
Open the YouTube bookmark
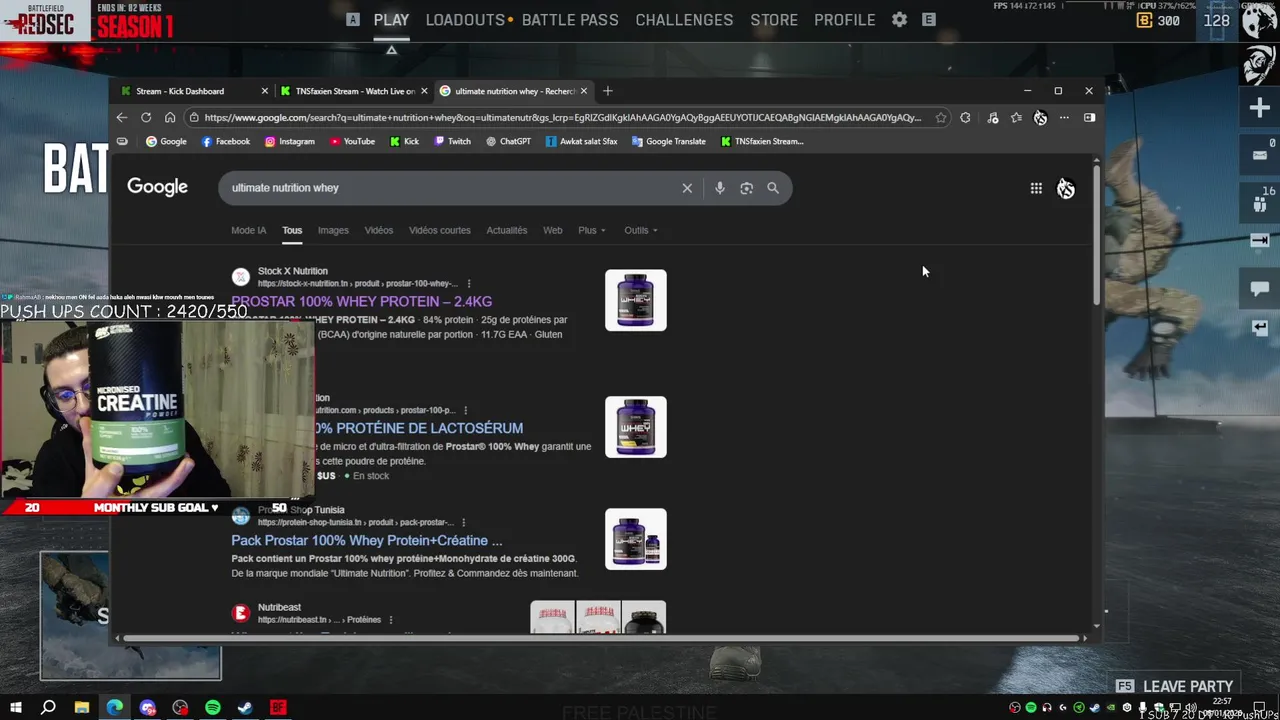click(x=352, y=141)
